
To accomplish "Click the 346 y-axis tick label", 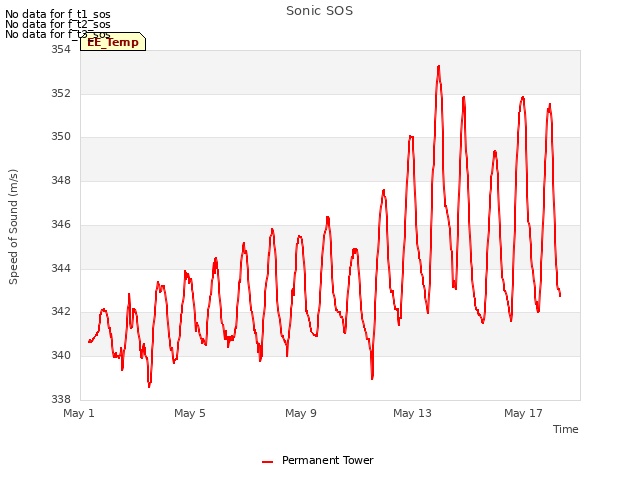I will coord(61,224).
